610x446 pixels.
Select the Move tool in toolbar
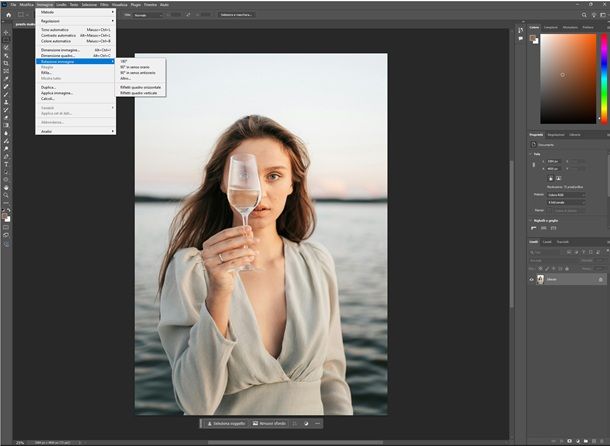click(x=6, y=32)
